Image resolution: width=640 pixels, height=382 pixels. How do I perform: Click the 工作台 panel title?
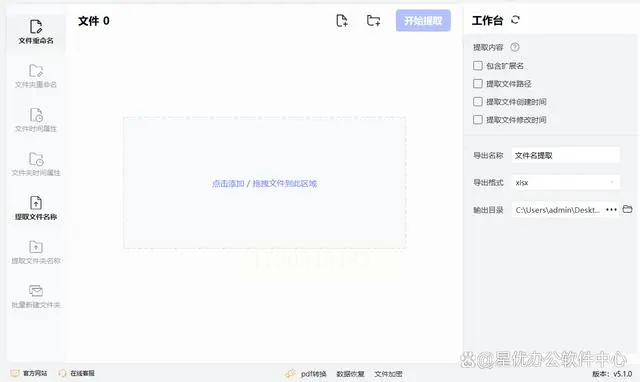[487, 20]
